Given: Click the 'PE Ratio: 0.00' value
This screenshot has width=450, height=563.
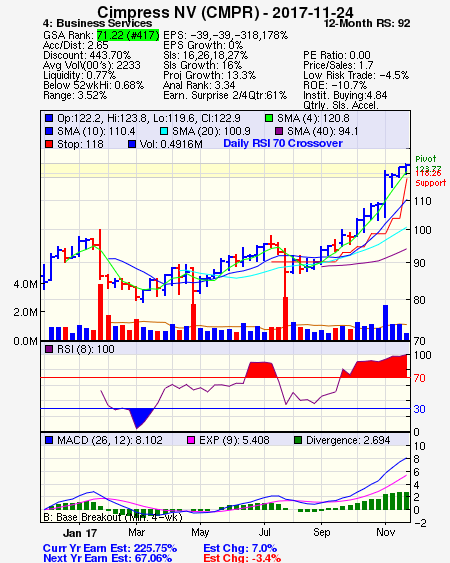Looking at the screenshot, I should (x=337, y=55).
